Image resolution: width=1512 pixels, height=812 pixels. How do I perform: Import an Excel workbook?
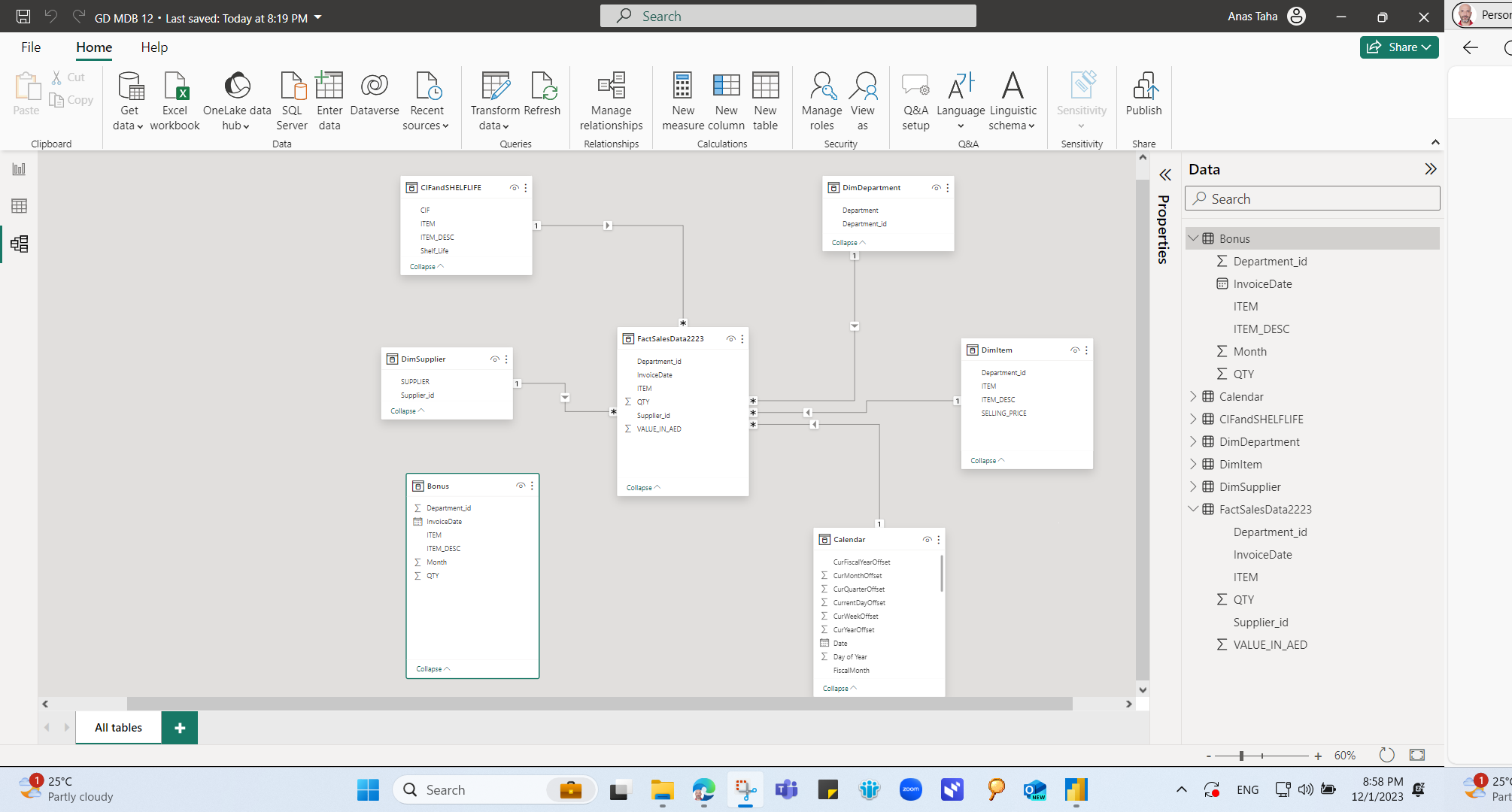coord(175,101)
